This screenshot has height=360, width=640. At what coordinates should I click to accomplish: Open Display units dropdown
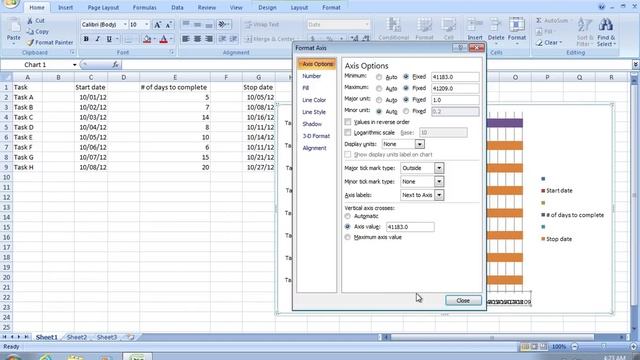pyautogui.click(x=419, y=144)
